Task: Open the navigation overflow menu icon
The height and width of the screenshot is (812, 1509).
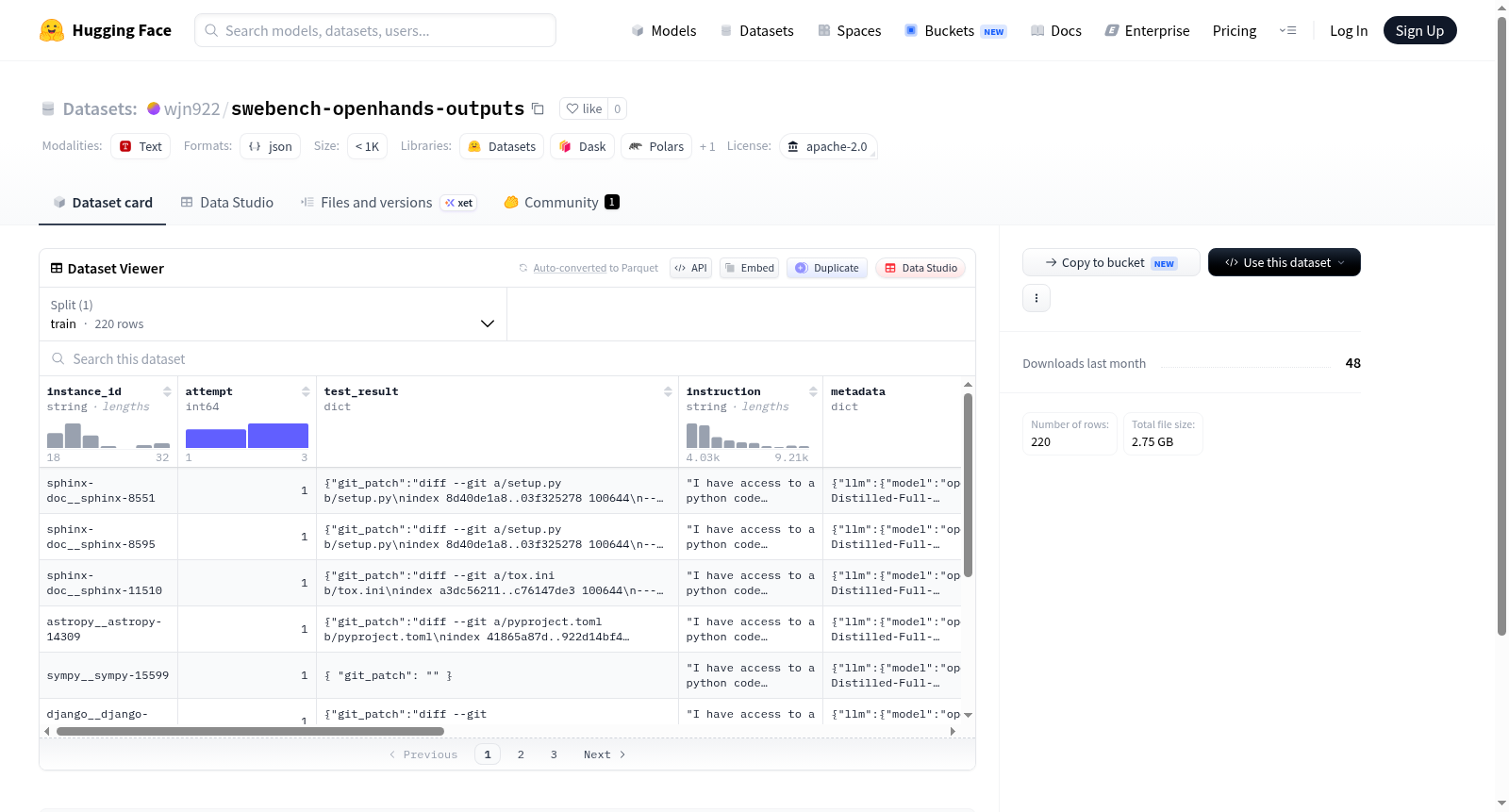Action: [1287, 30]
